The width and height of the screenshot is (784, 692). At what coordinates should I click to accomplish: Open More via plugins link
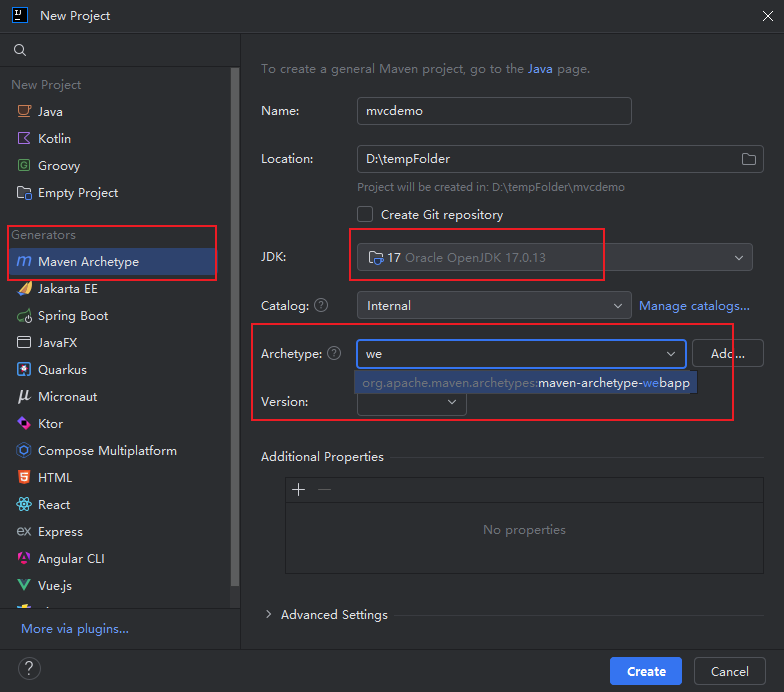[75, 628]
